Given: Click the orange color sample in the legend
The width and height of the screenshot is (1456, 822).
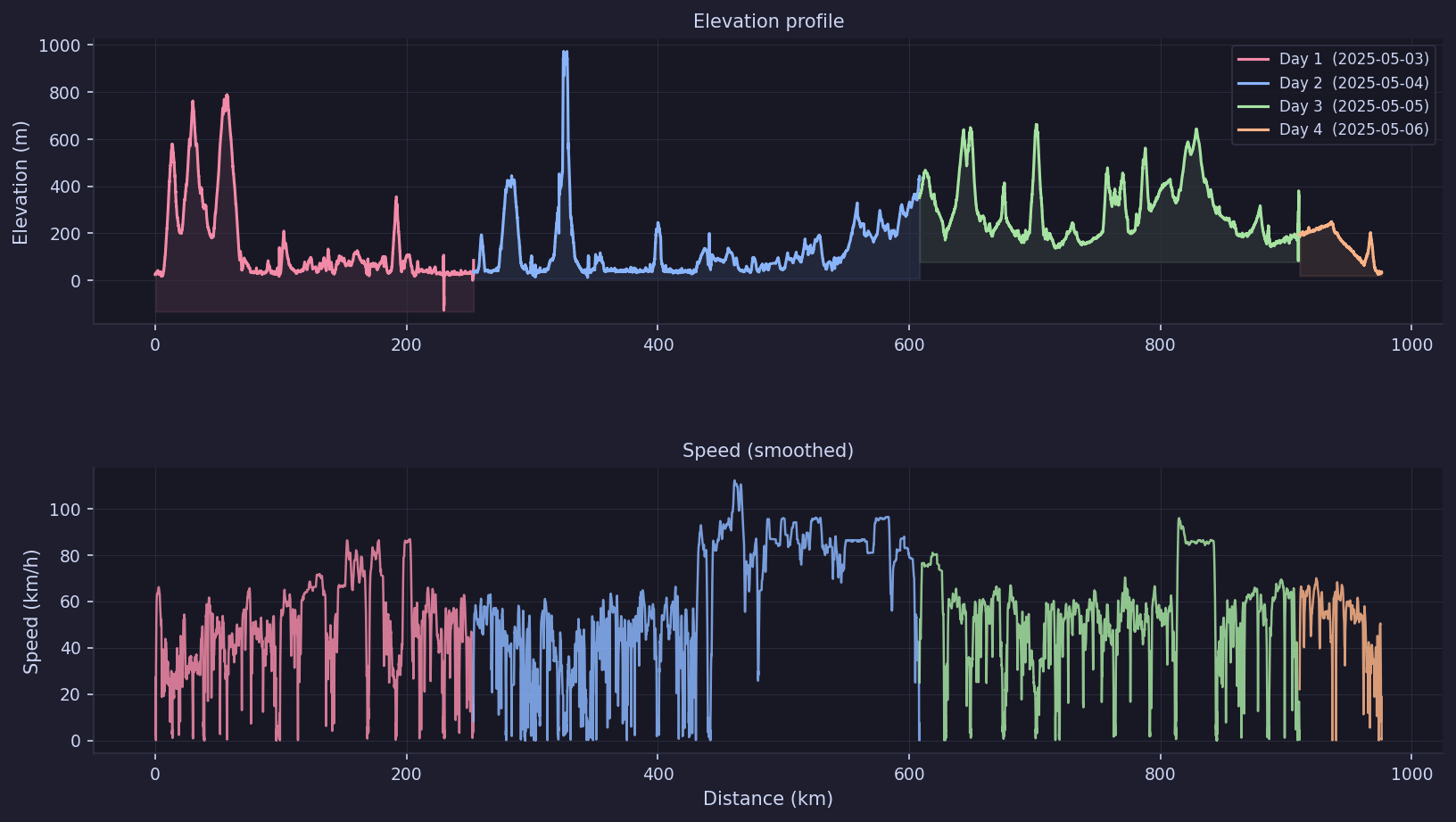Looking at the screenshot, I should (x=1253, y=129).
